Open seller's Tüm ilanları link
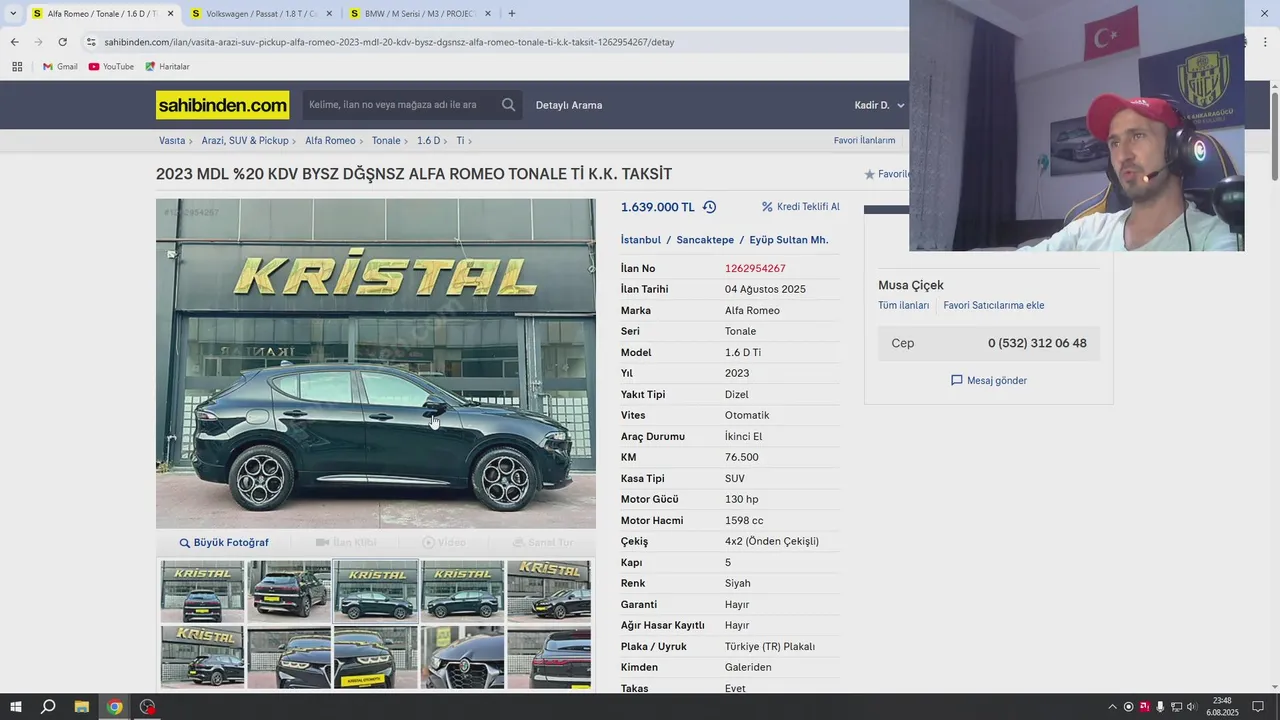The height and width of the screenshot is (720, 1280). coord(904,306)
